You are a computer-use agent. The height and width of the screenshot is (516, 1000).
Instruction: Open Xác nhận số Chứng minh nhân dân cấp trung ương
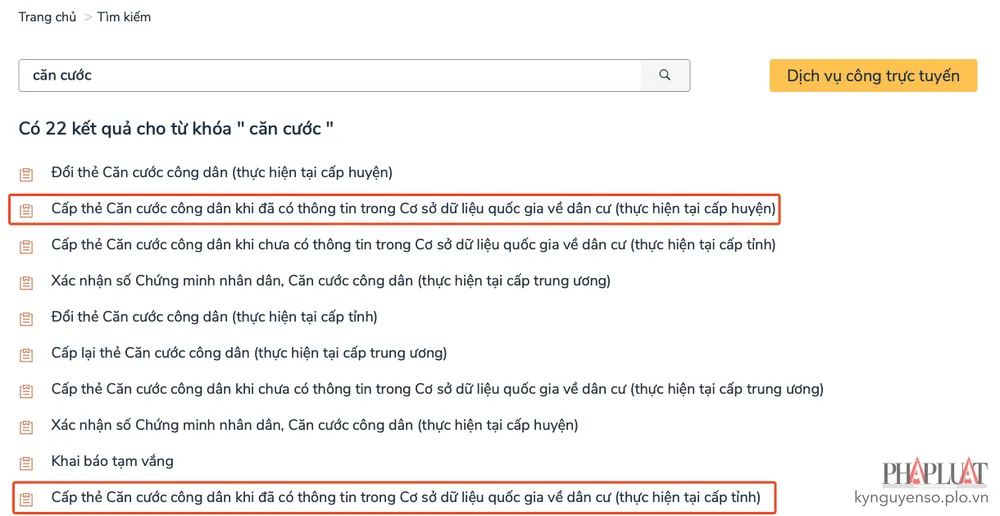coord(331,281)
